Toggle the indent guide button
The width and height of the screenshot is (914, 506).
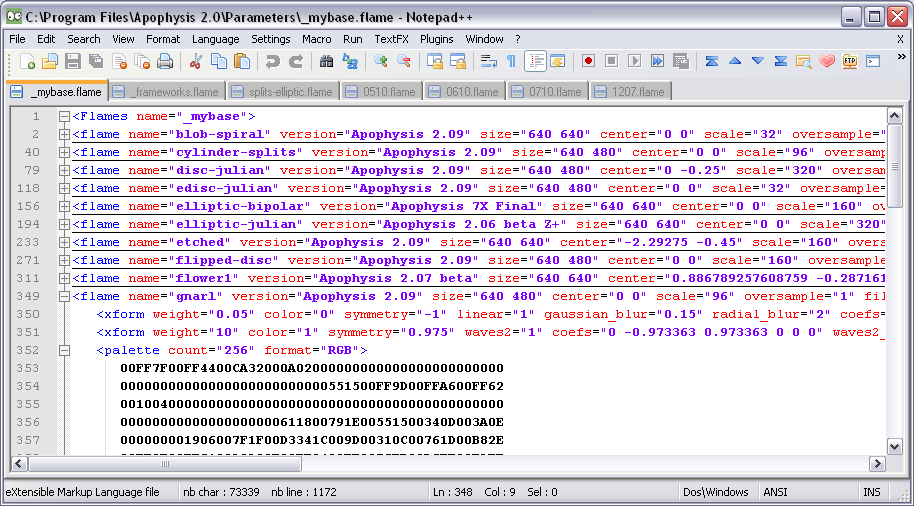click(x=535, y=61)
